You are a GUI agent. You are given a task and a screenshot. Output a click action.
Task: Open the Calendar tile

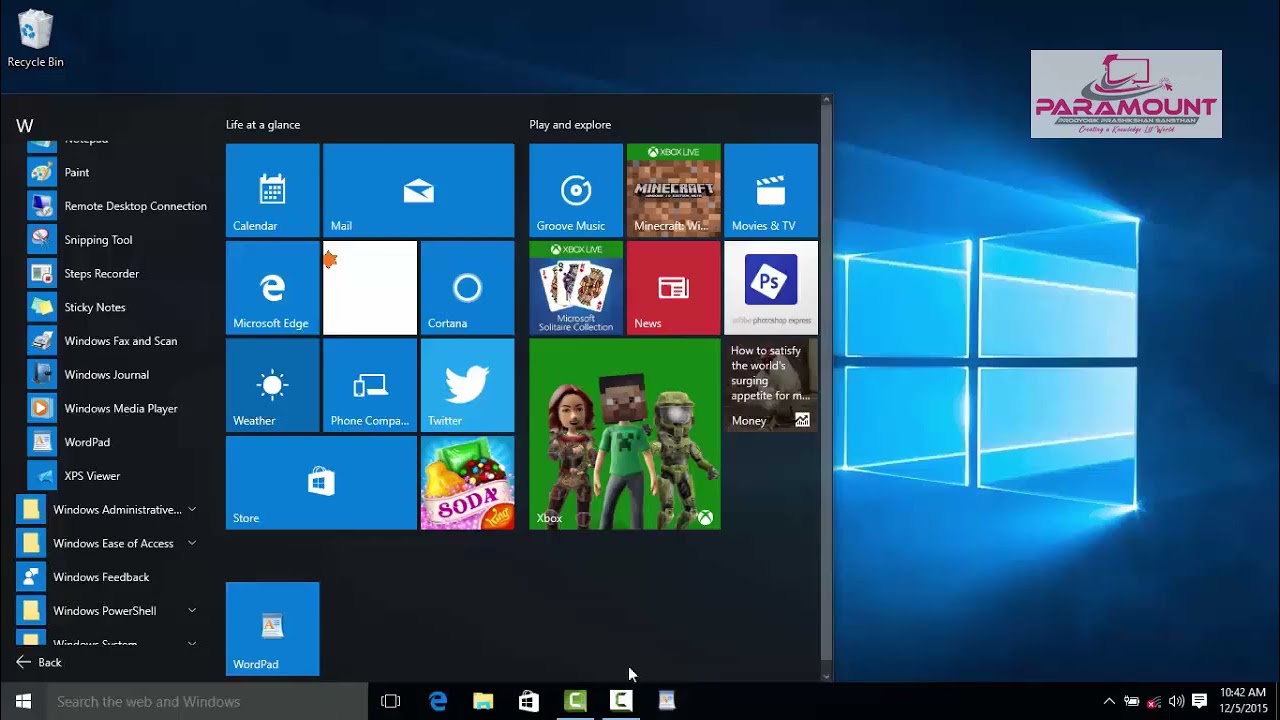[x=272, y=190]
